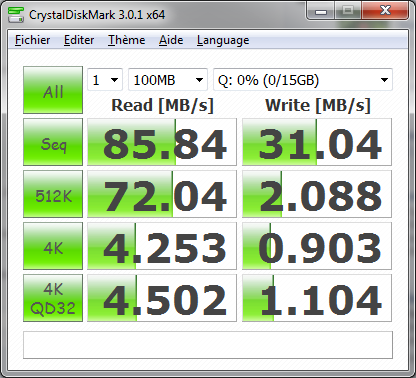Open the Thème menu
The width and height of the screenshot is (416, 378).
[126, 40]
